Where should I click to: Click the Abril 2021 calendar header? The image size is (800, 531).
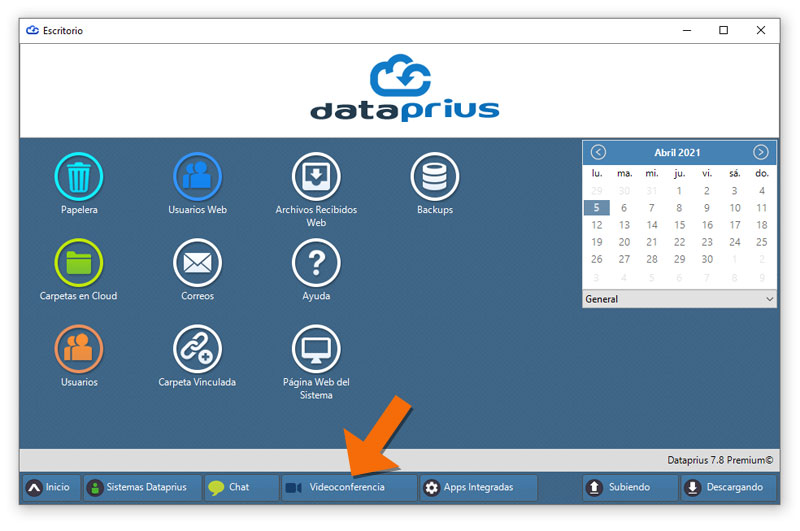click(677, 153)
